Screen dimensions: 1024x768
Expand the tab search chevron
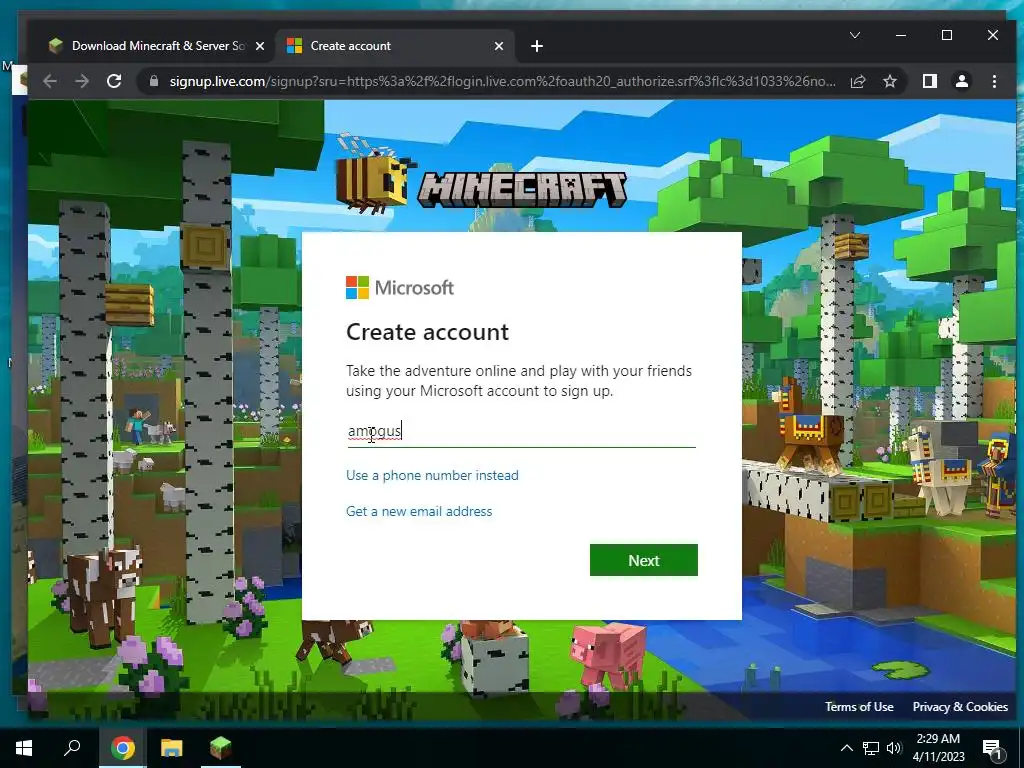tap(855, 35)
